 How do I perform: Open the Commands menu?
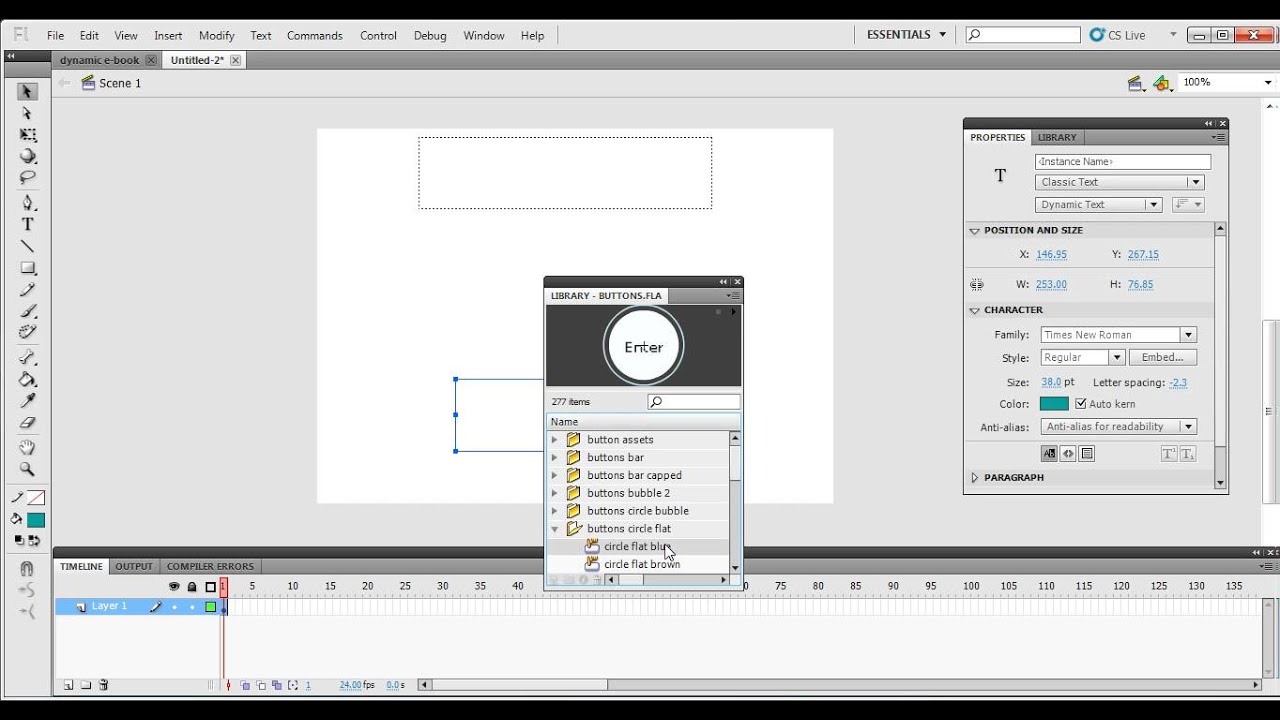click(315, 35)
